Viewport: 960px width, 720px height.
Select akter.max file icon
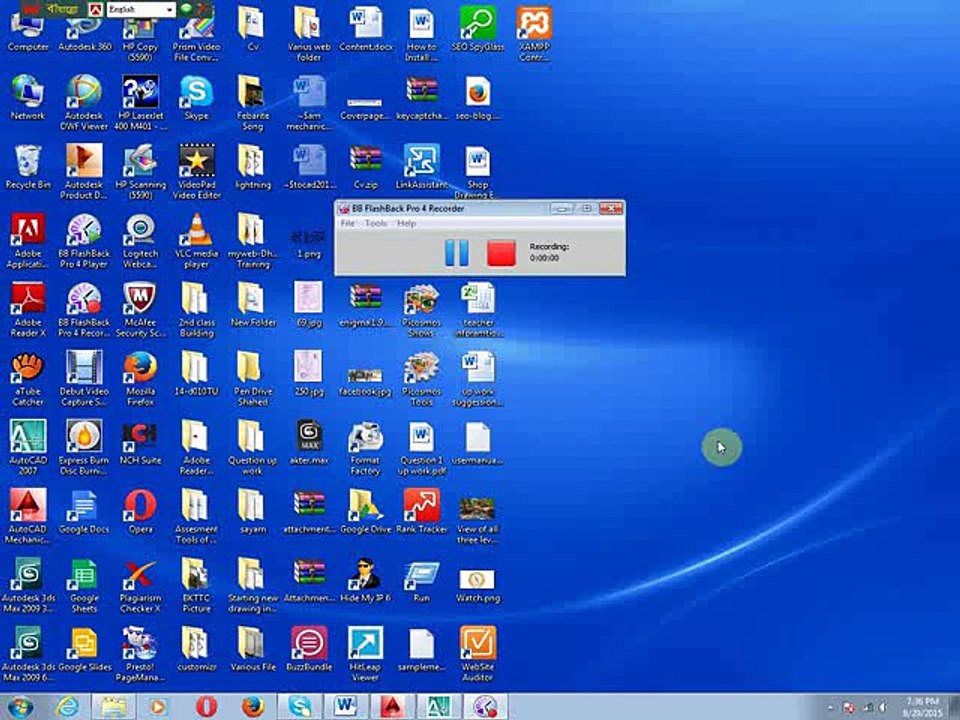coord(309,443)
